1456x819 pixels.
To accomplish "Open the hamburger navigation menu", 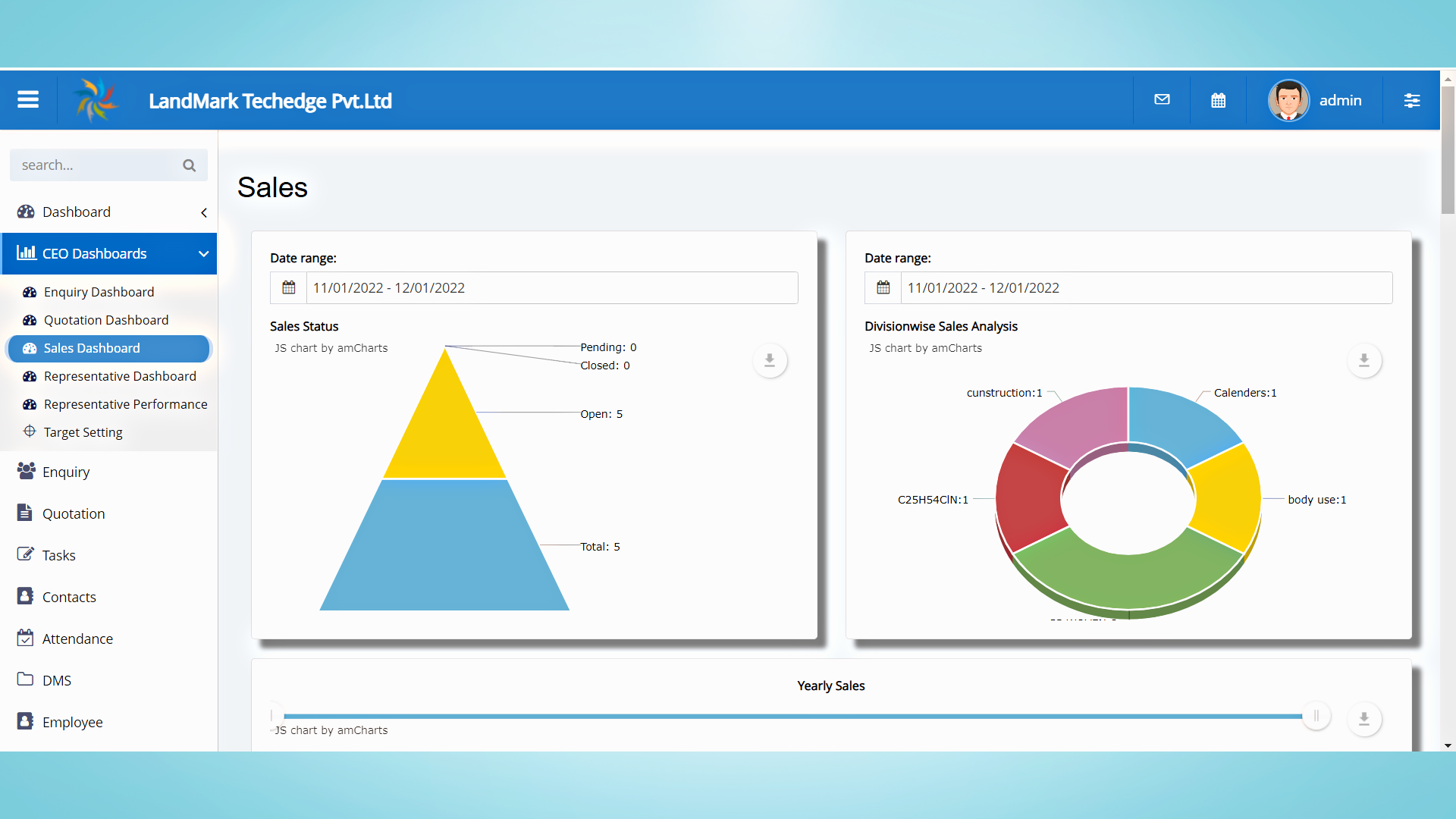I will pos(27,99).
